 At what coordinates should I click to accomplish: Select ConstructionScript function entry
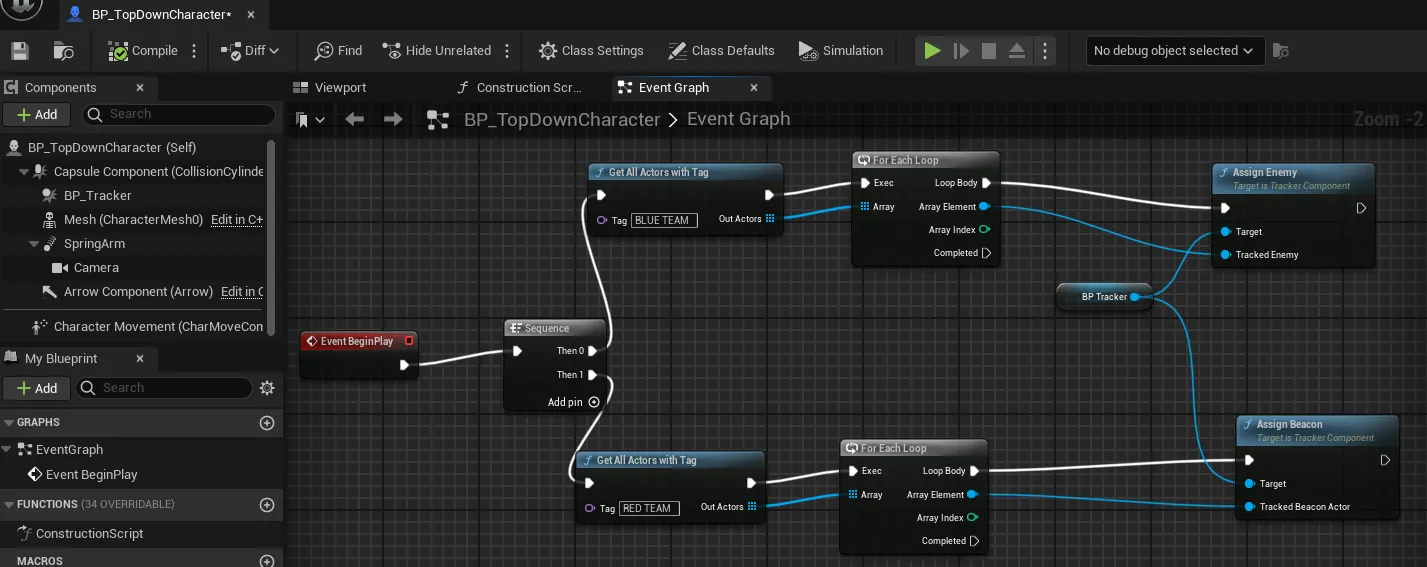(89, 534)
